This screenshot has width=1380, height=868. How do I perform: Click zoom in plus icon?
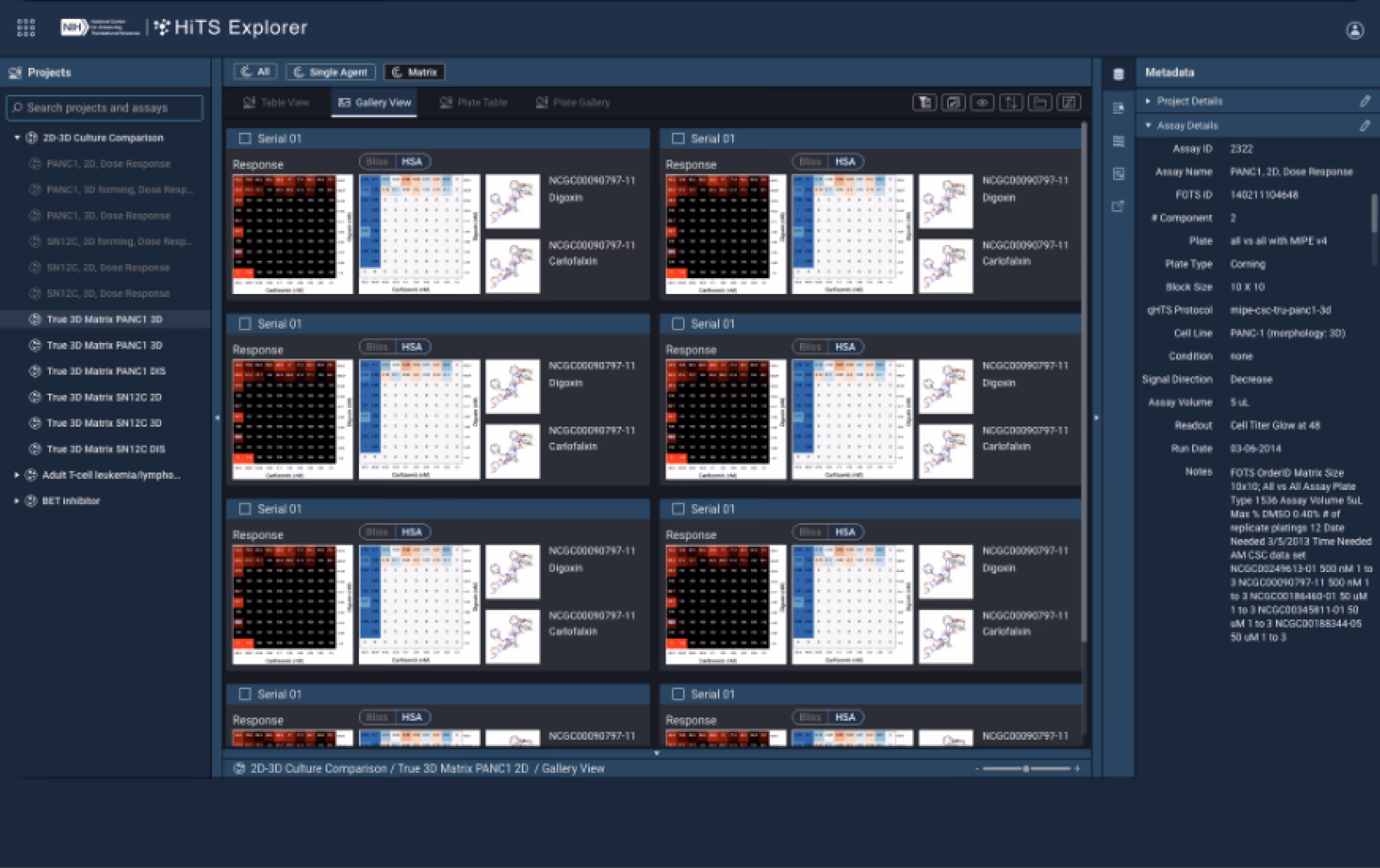[x=1077, y=769]
